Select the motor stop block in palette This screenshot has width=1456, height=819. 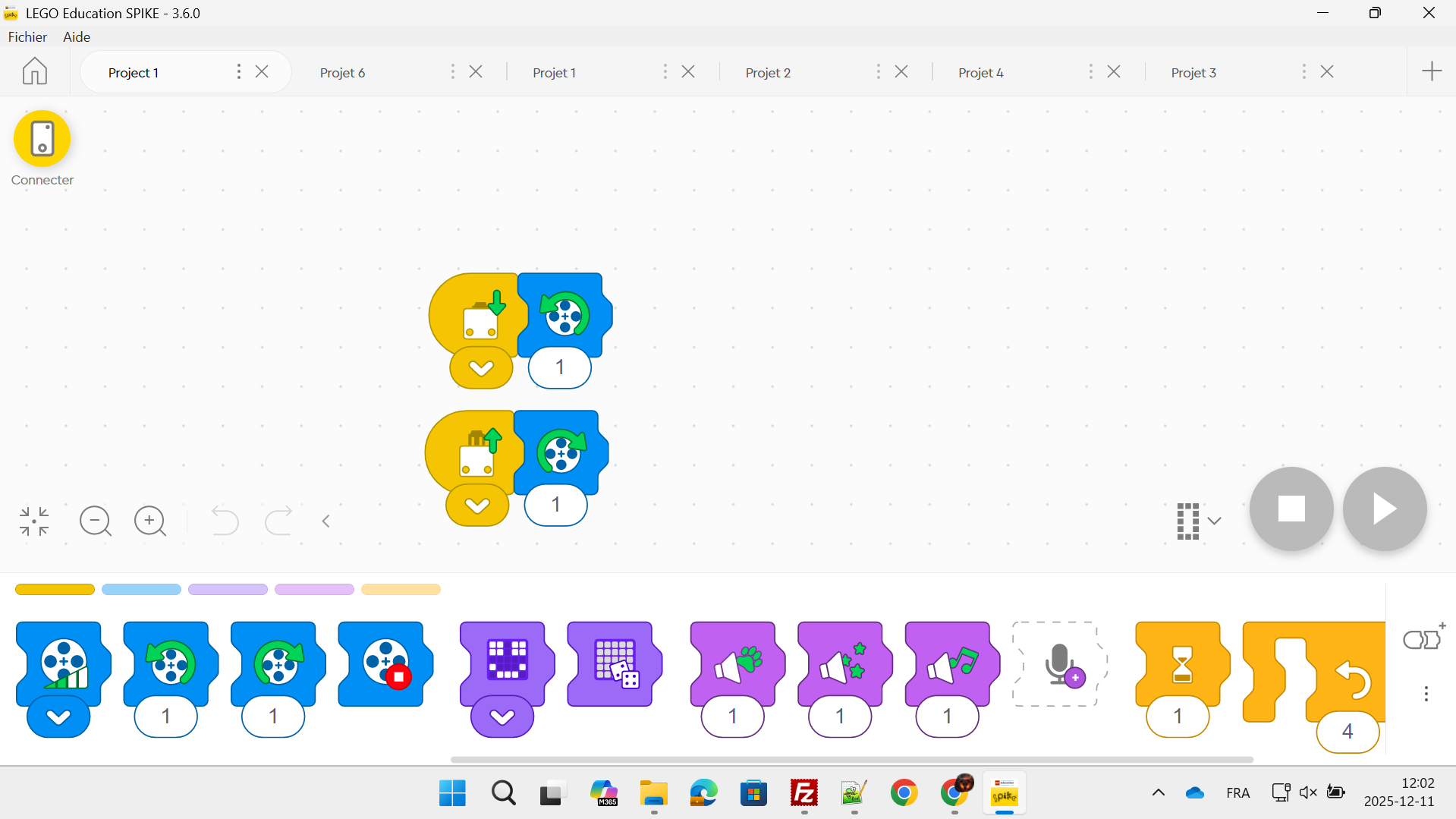[x=385, y=663]
